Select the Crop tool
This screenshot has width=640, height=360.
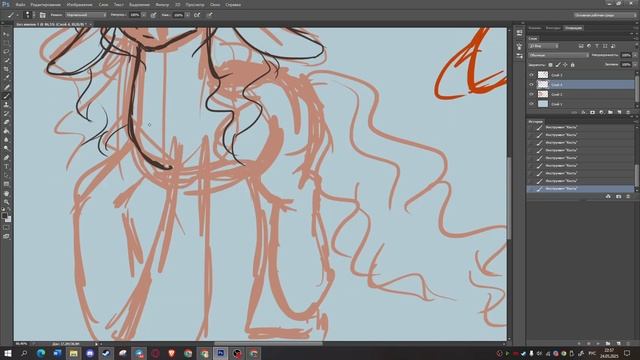click(x=6, y=69)
